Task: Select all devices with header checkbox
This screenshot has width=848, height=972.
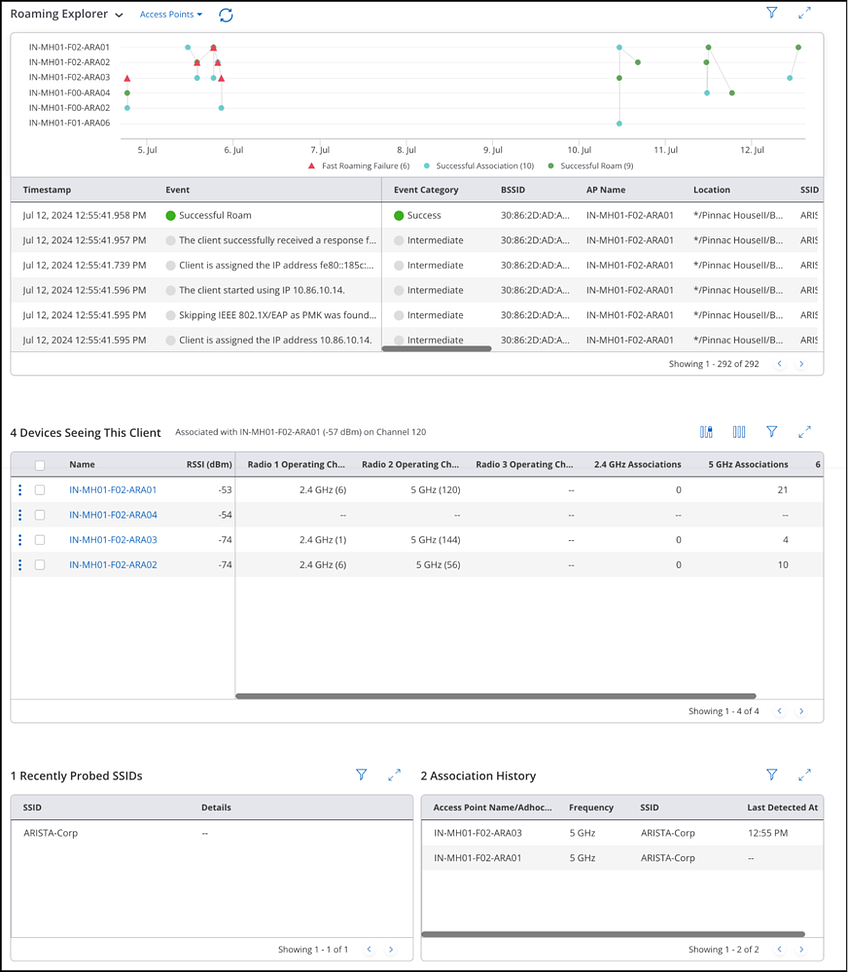Action: [40, 465]
